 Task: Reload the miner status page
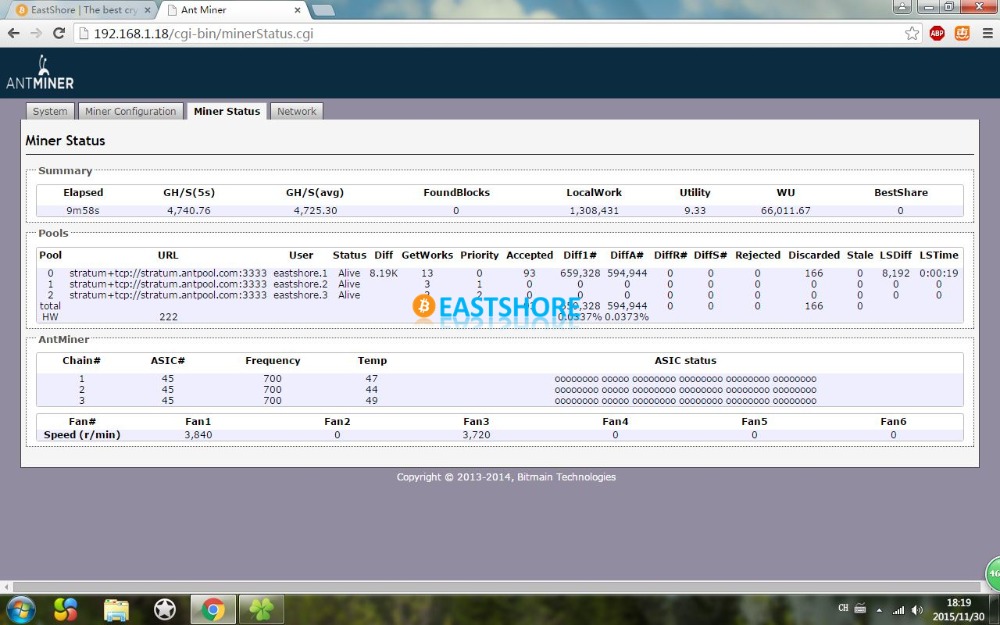(x=59, y=33)
